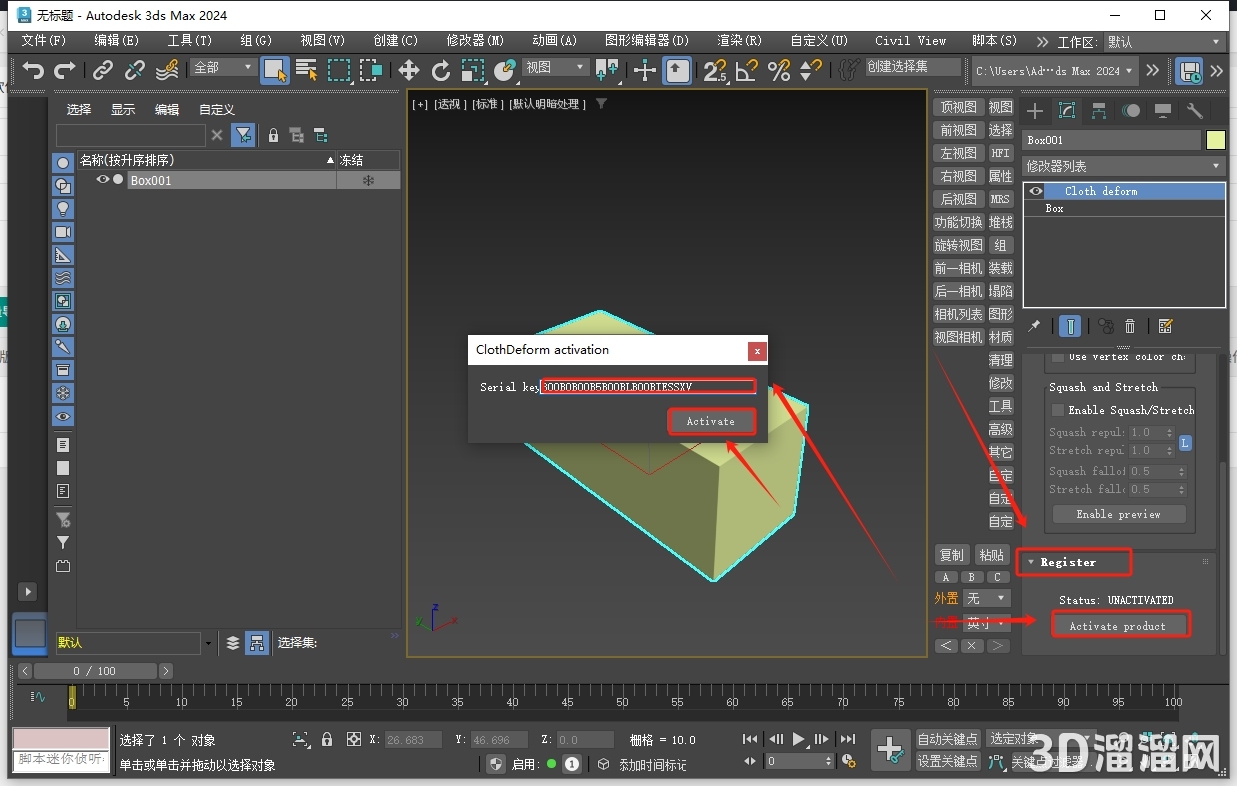Activate the Select Object tool
The width and height of the screenshot is (1237, 786).
coord(275,70)
